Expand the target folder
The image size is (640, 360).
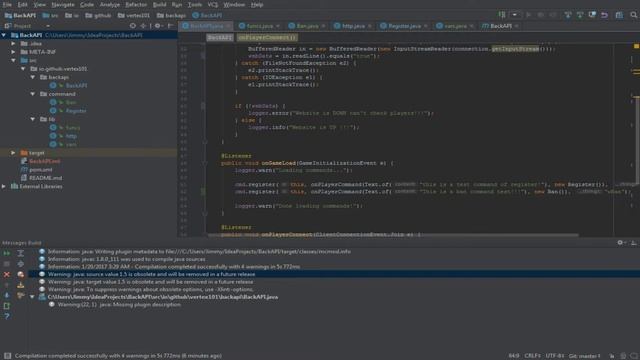point(13,153)
